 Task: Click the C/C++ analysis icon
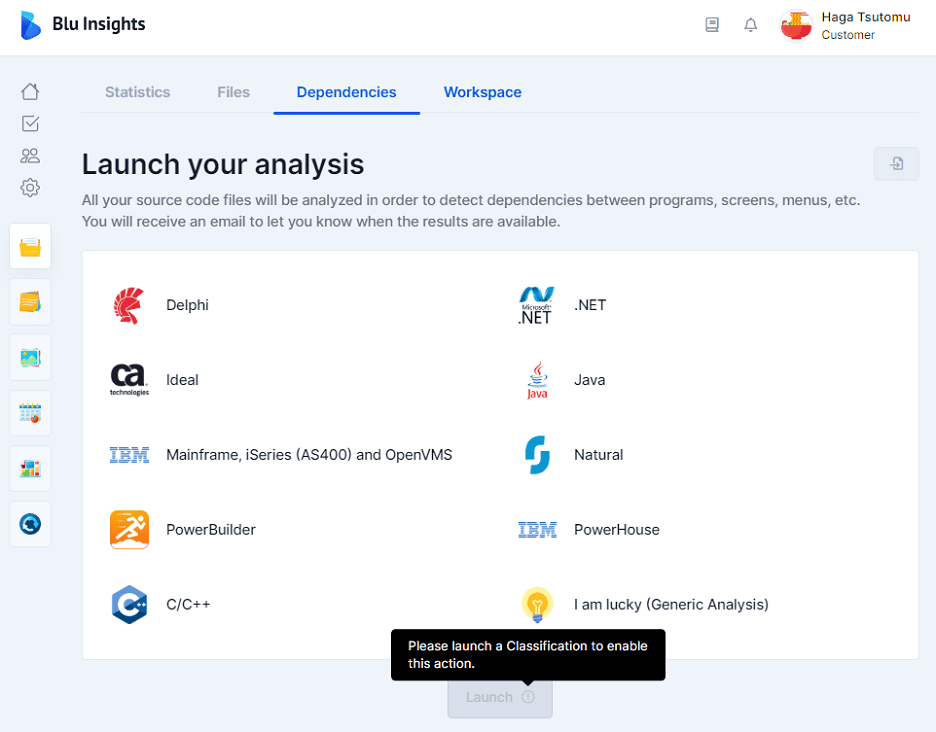tap(129, 604)
